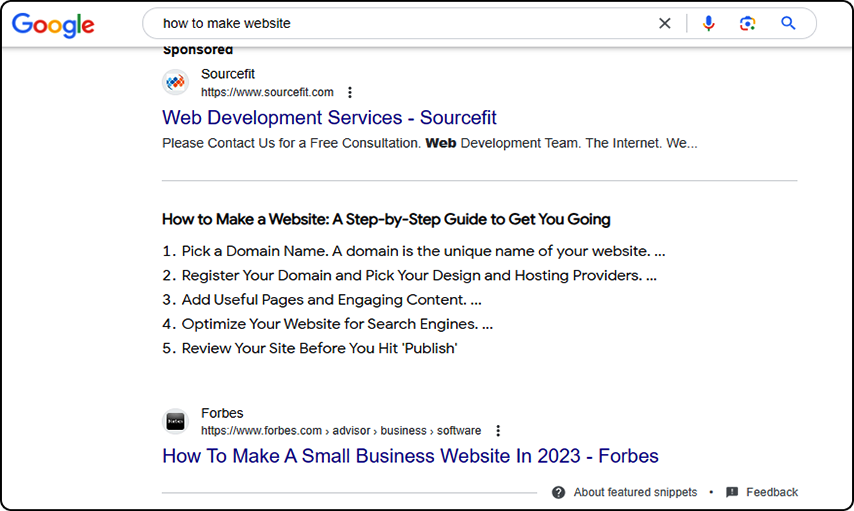Start voice search with the microphone icon

pos(708,23)
